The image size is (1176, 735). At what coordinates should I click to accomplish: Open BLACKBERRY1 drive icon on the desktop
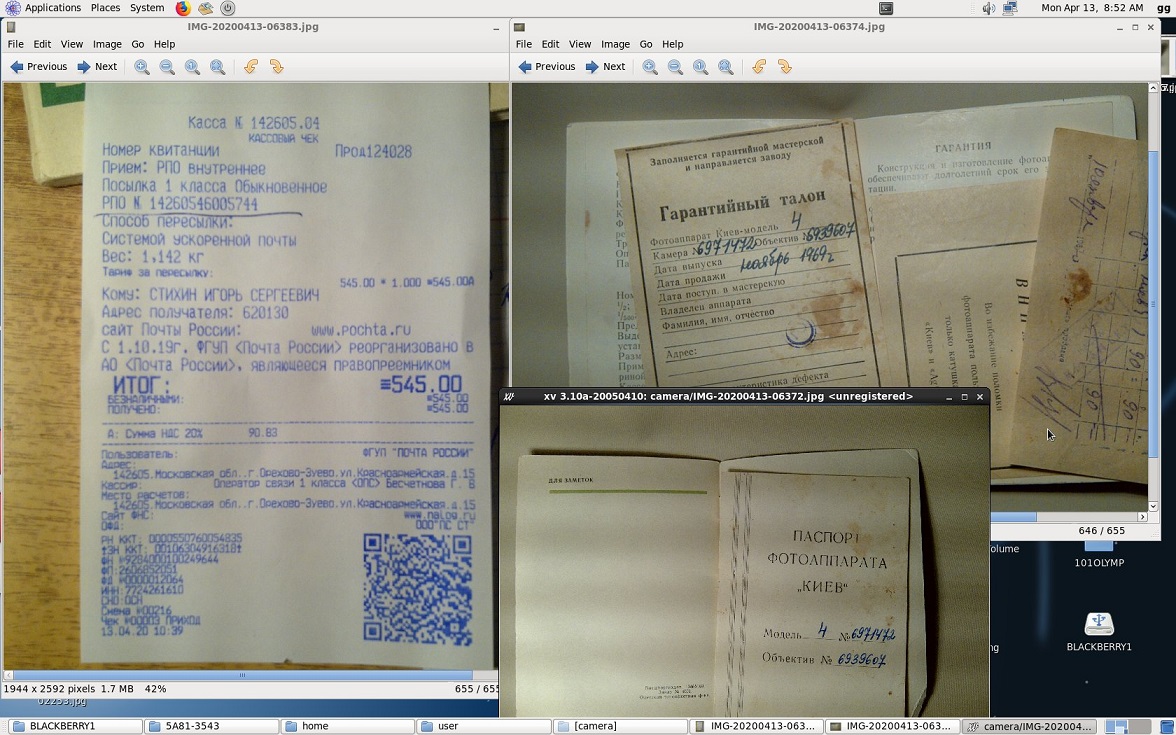click(x=1099, y=630)
